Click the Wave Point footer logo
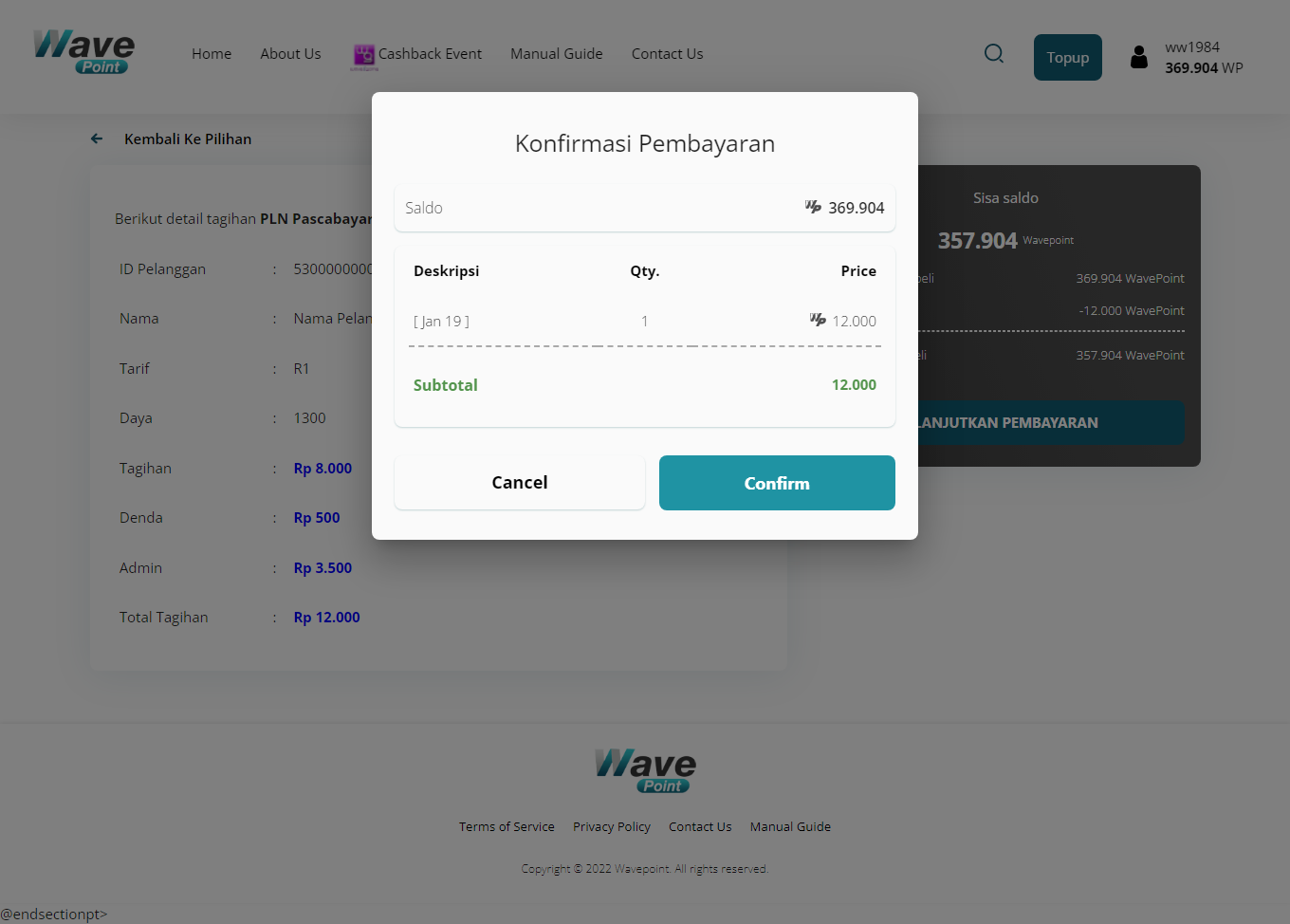The width and height of the screenshot is (1290, 924). click(645, 770)
